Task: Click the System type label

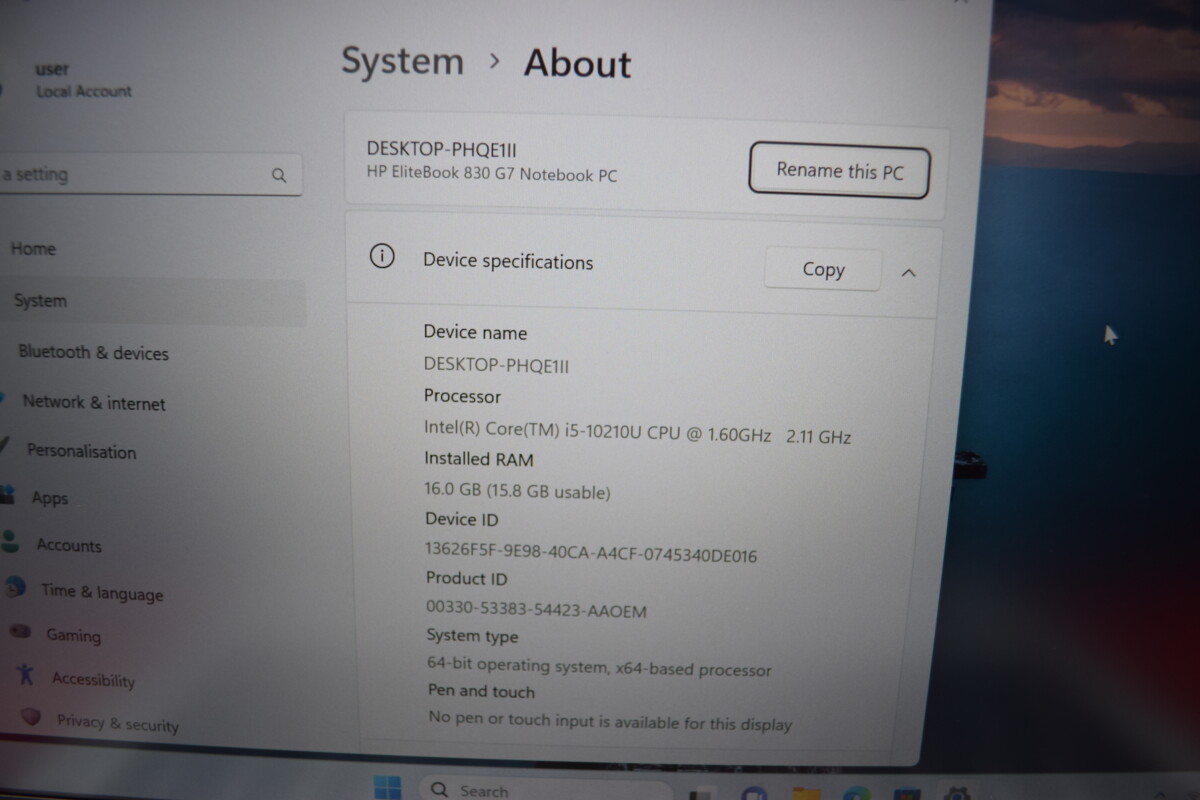Action: tap(472, 636)
